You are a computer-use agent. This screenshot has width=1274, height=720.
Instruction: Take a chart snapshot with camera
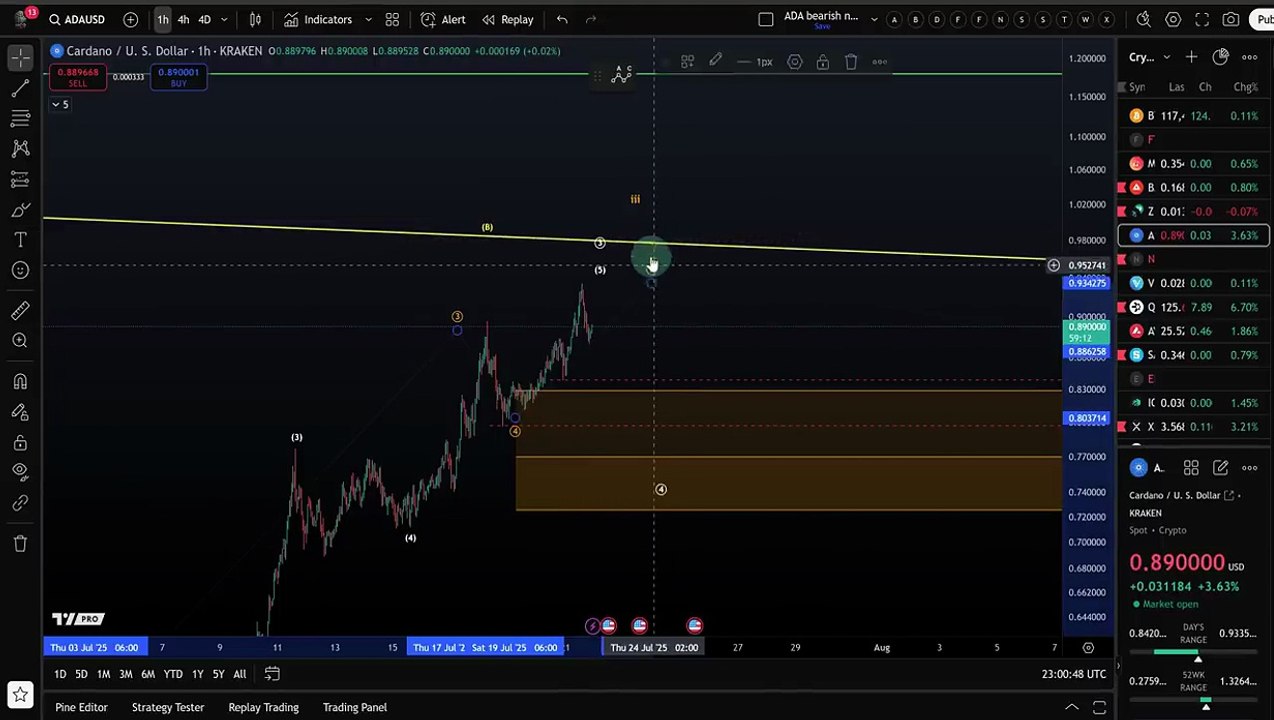pos(1231,19)
